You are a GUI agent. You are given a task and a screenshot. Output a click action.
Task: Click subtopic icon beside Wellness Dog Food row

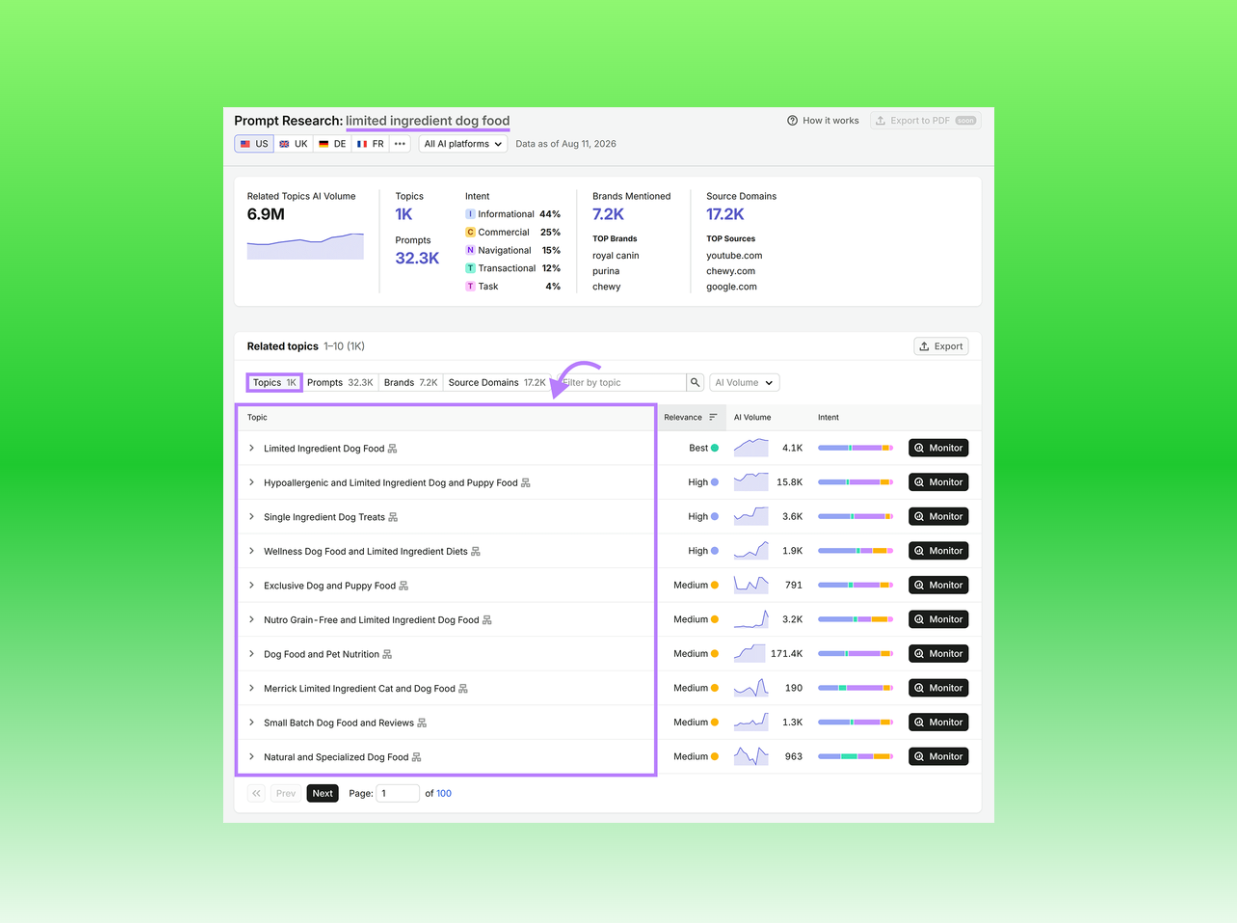point(476,551)
